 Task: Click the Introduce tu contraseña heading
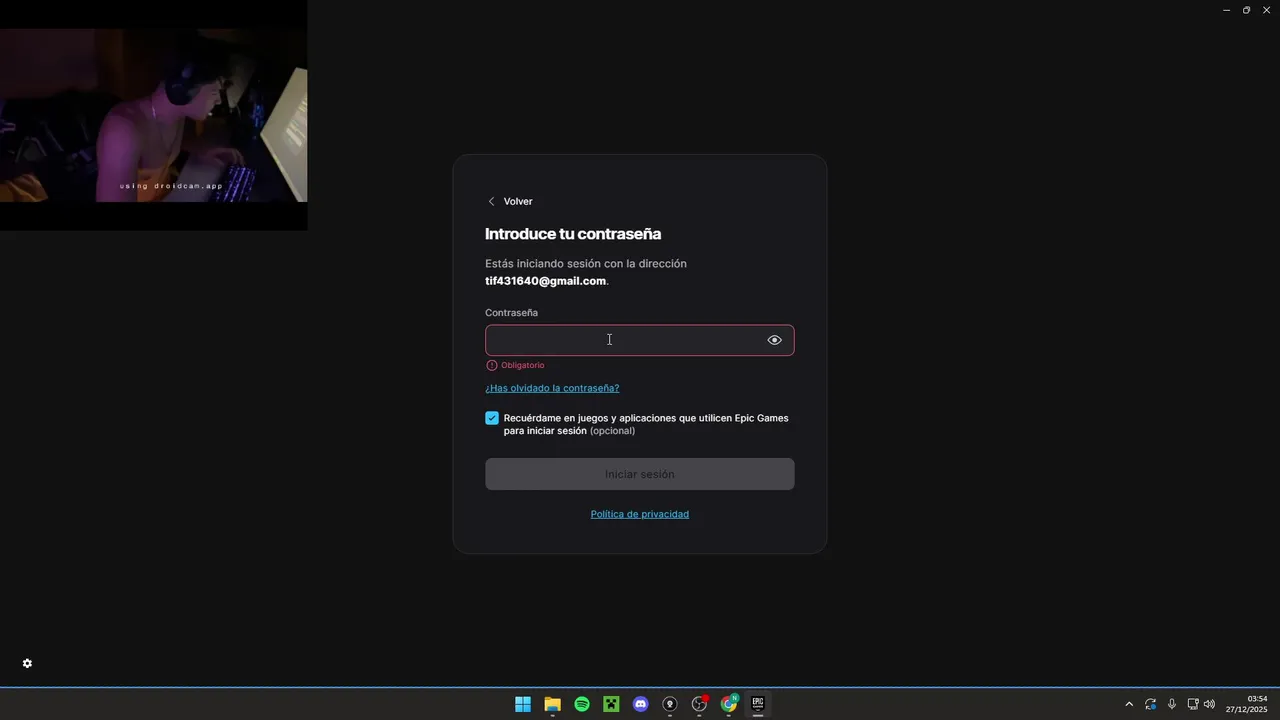click(573, 234)
